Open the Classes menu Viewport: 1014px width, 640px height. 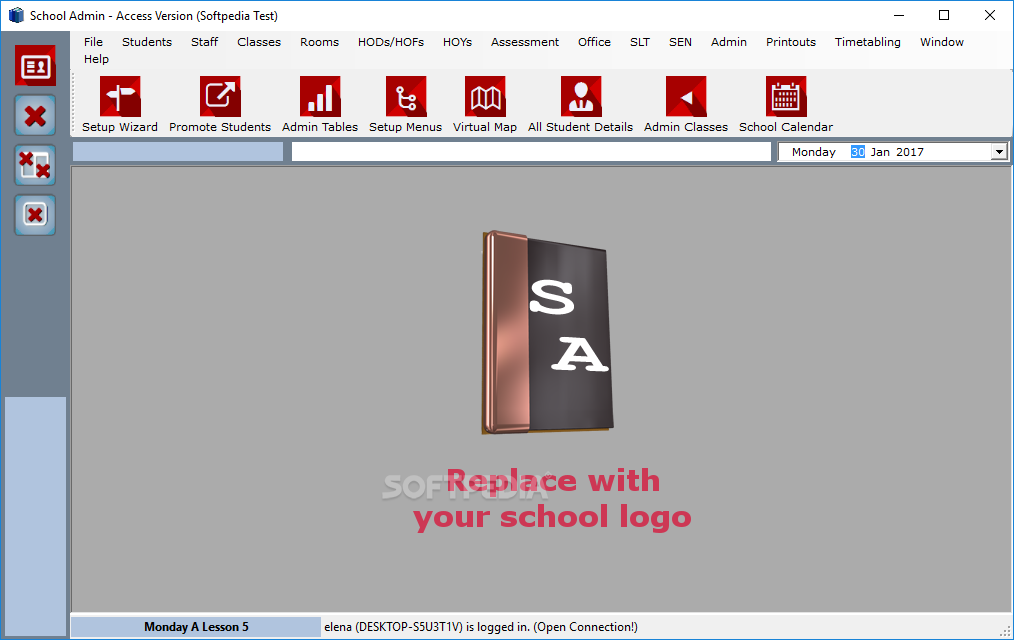coord(259,42)
